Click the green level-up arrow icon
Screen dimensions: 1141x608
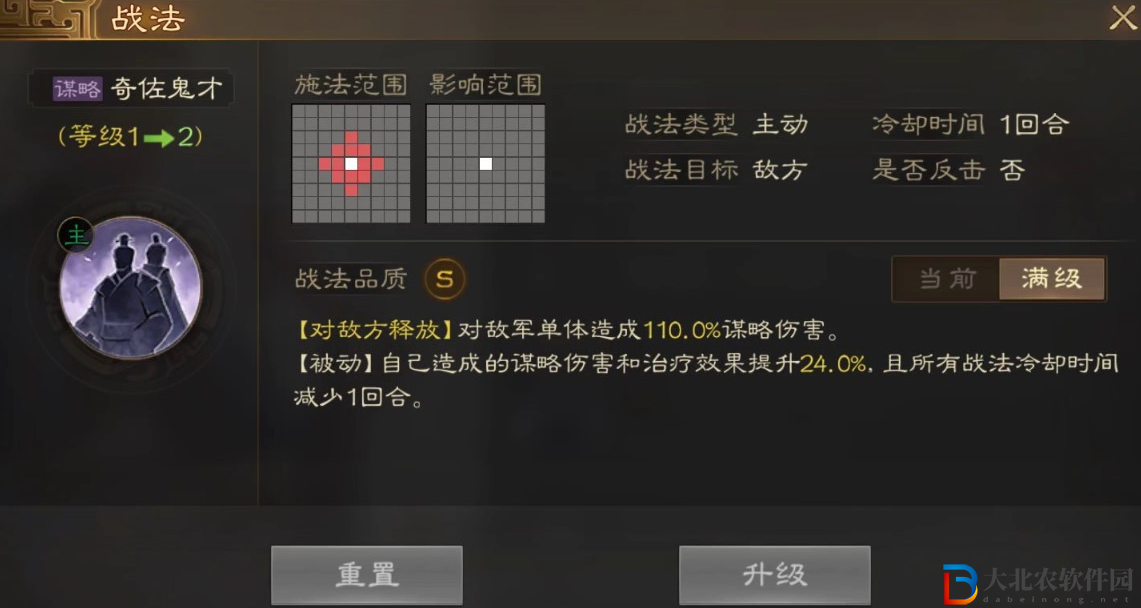[159, 138]
